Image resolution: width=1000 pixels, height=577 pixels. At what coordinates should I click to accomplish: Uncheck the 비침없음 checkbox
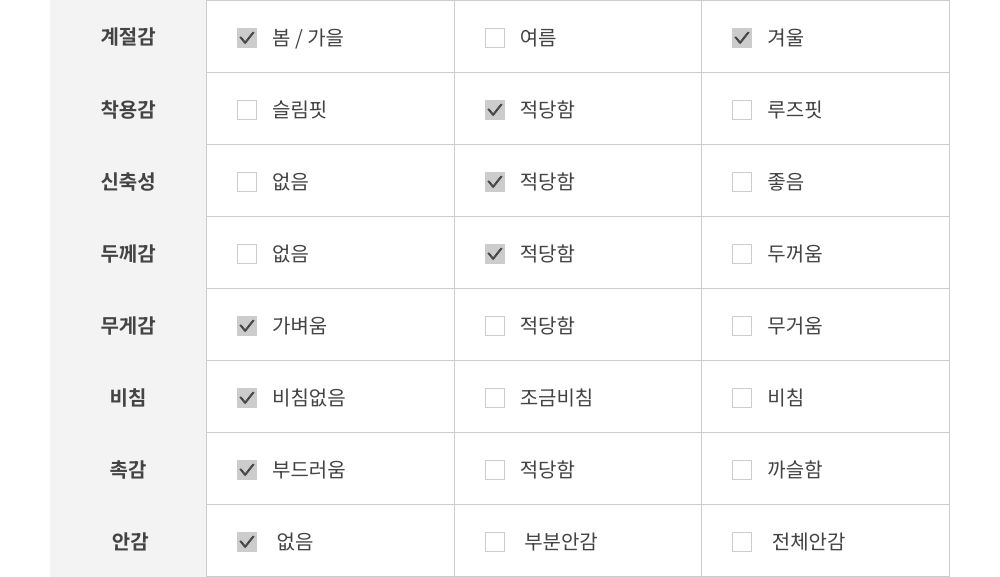(x=247, y=398)
